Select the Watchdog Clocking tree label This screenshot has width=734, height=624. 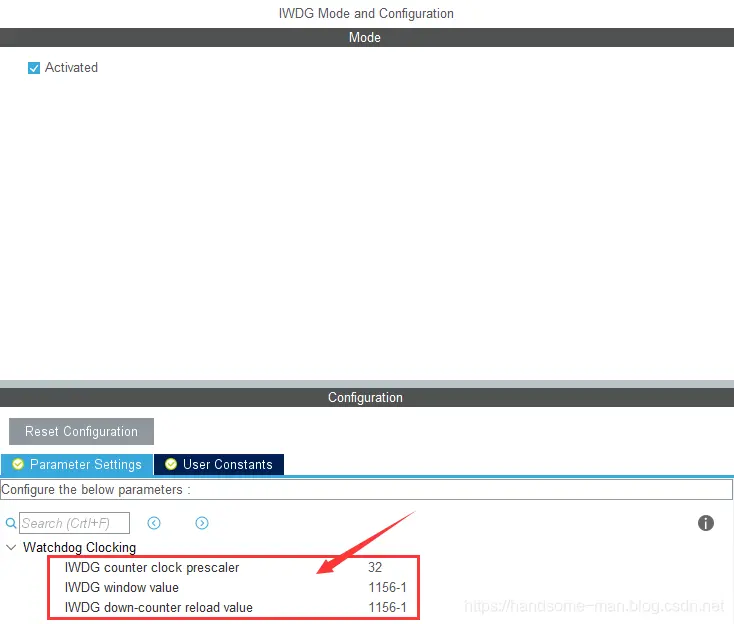click(80, 547)
